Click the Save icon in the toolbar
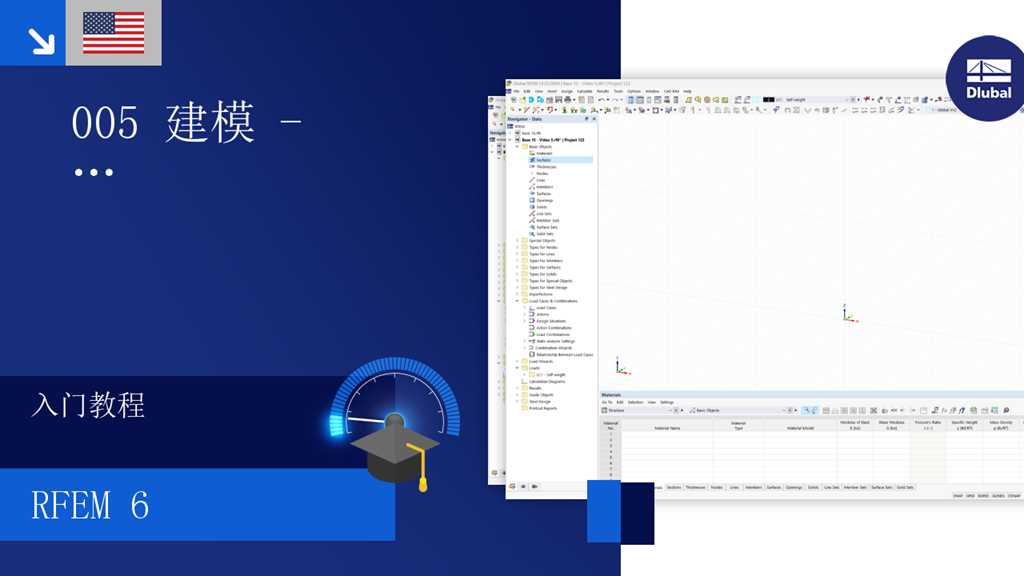This screenshot has height=576, width=1024. [558, 100]
